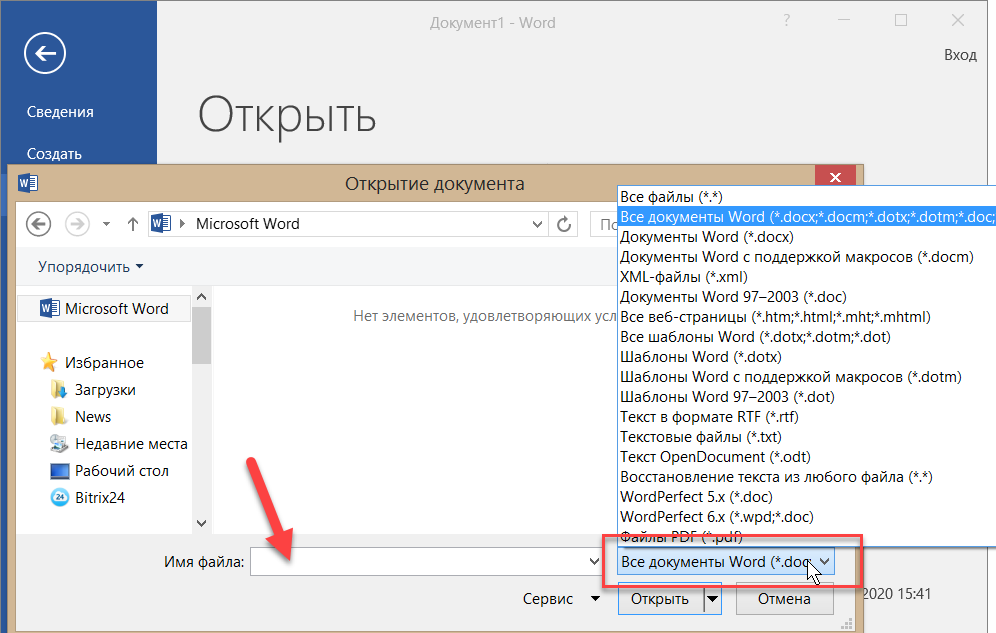
Task: Click the Word icon in address bar
Action: 161,223
